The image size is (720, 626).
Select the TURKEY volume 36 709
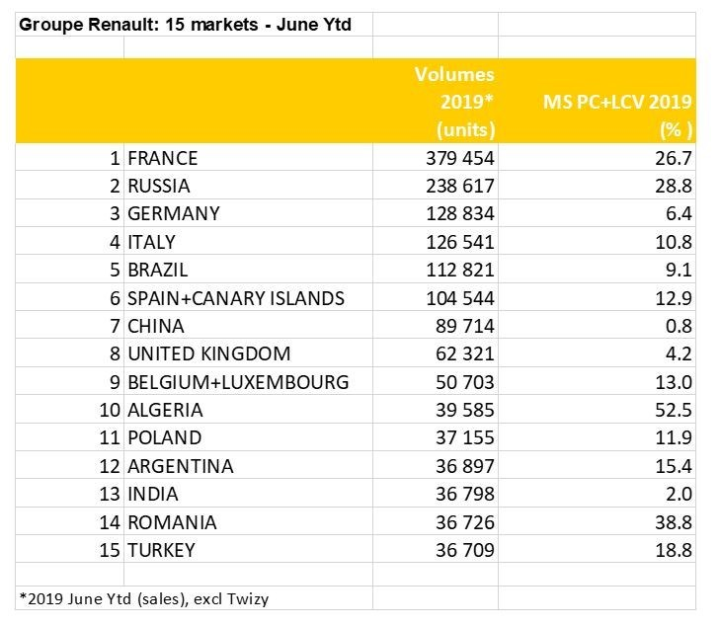click(465, 550)
